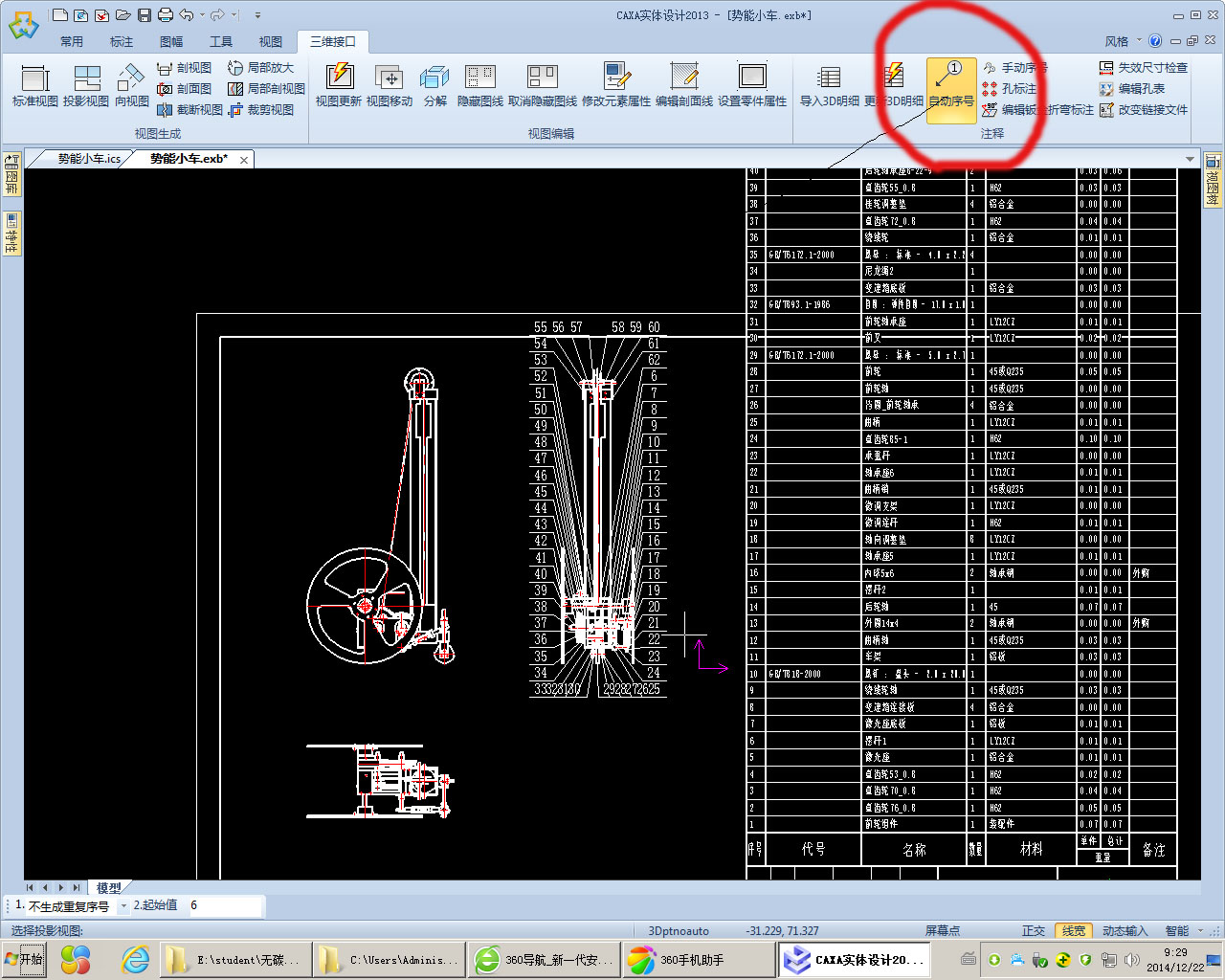This screenshot has height=980, width=1225.
Task: Switch to the 势能小车.ics document tab
Action: point(89,159)
